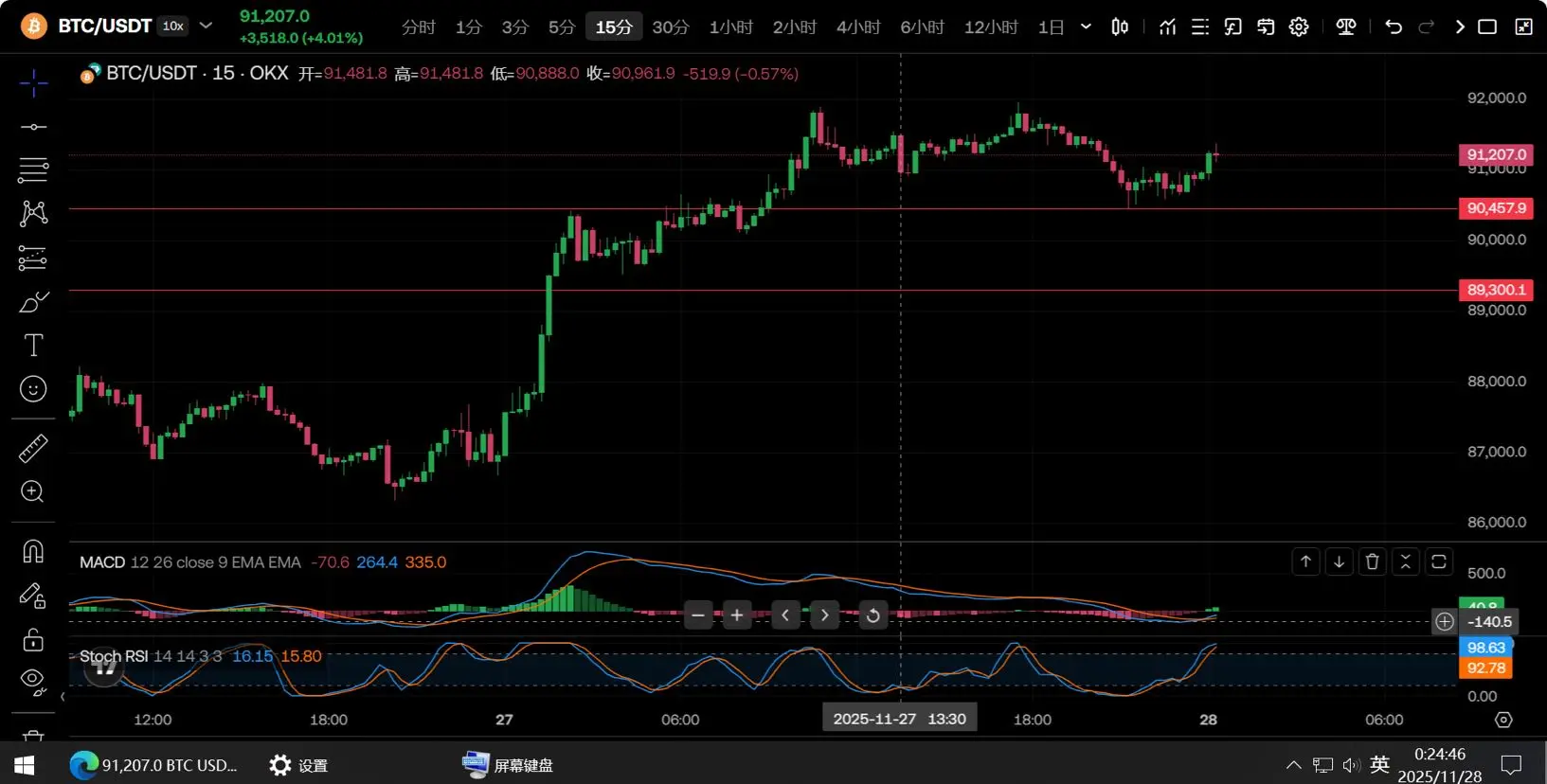1547x784 pixels.
Task: Switch to the 4小时 timeframe
Action: tap(858, 27)
